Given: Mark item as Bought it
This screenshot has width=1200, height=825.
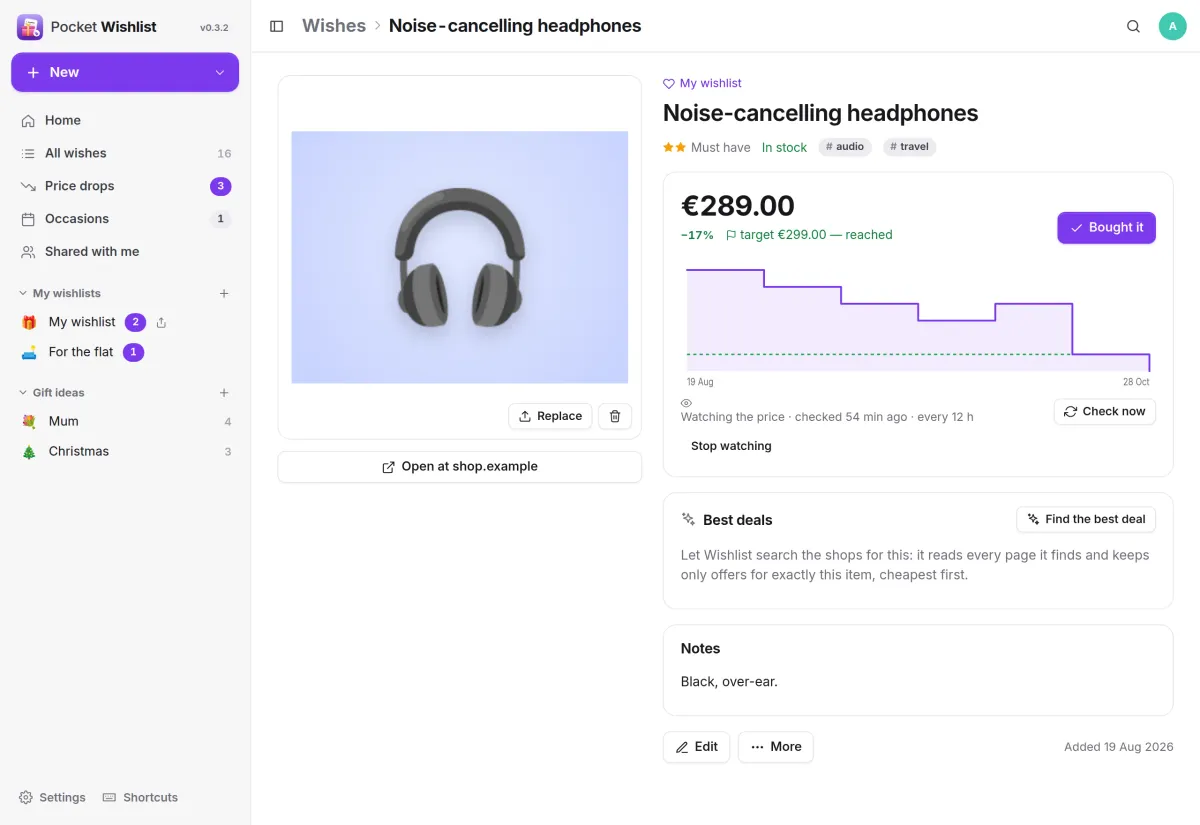Looking at the screenshot, I should click(x=1106, y=228).
